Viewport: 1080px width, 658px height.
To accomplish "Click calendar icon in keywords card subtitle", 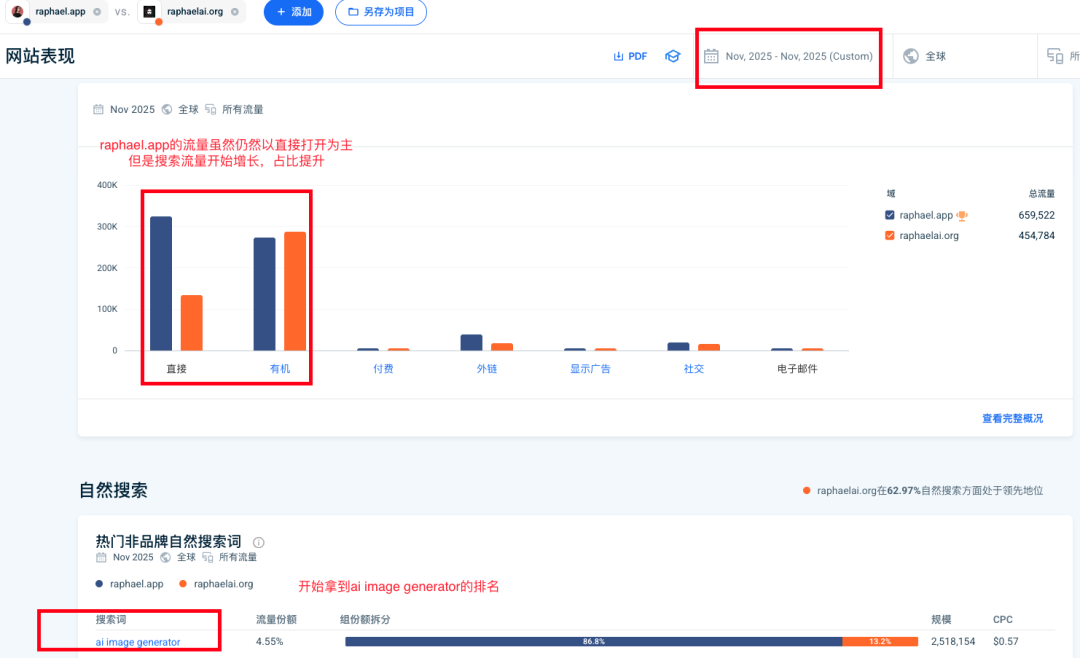I will pyautogui.click(x=101, y=557).
